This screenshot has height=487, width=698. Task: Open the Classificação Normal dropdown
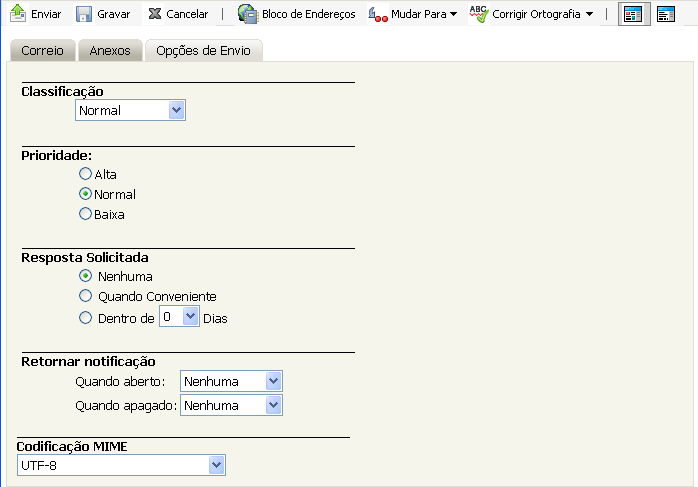click(x=130, y=110)
